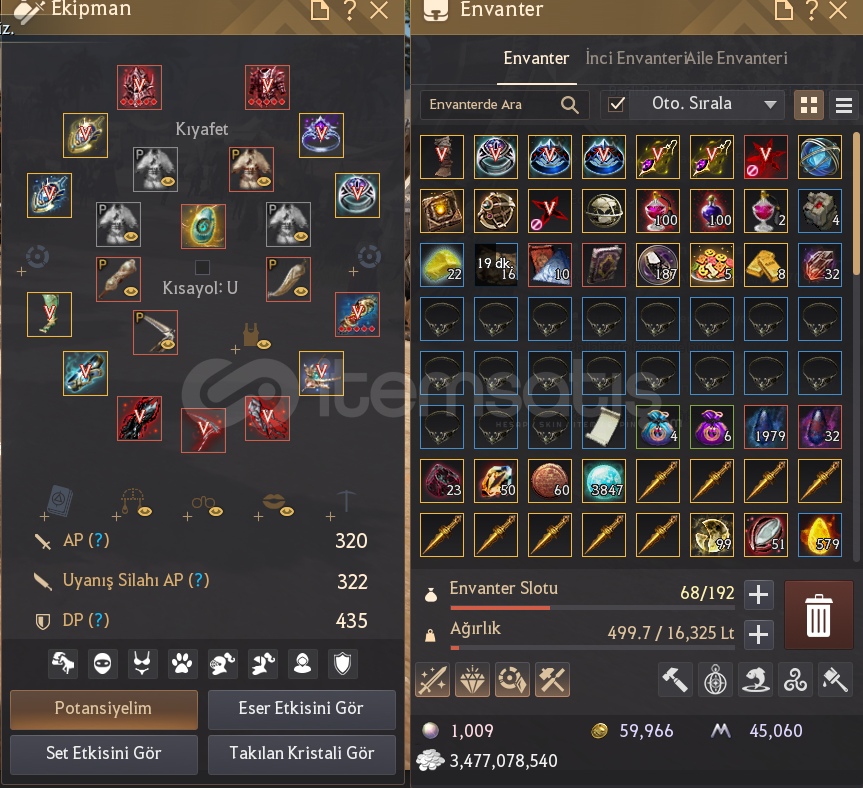Click the trash can delete icon
This screenshot has height=788, width=863.
818,615
